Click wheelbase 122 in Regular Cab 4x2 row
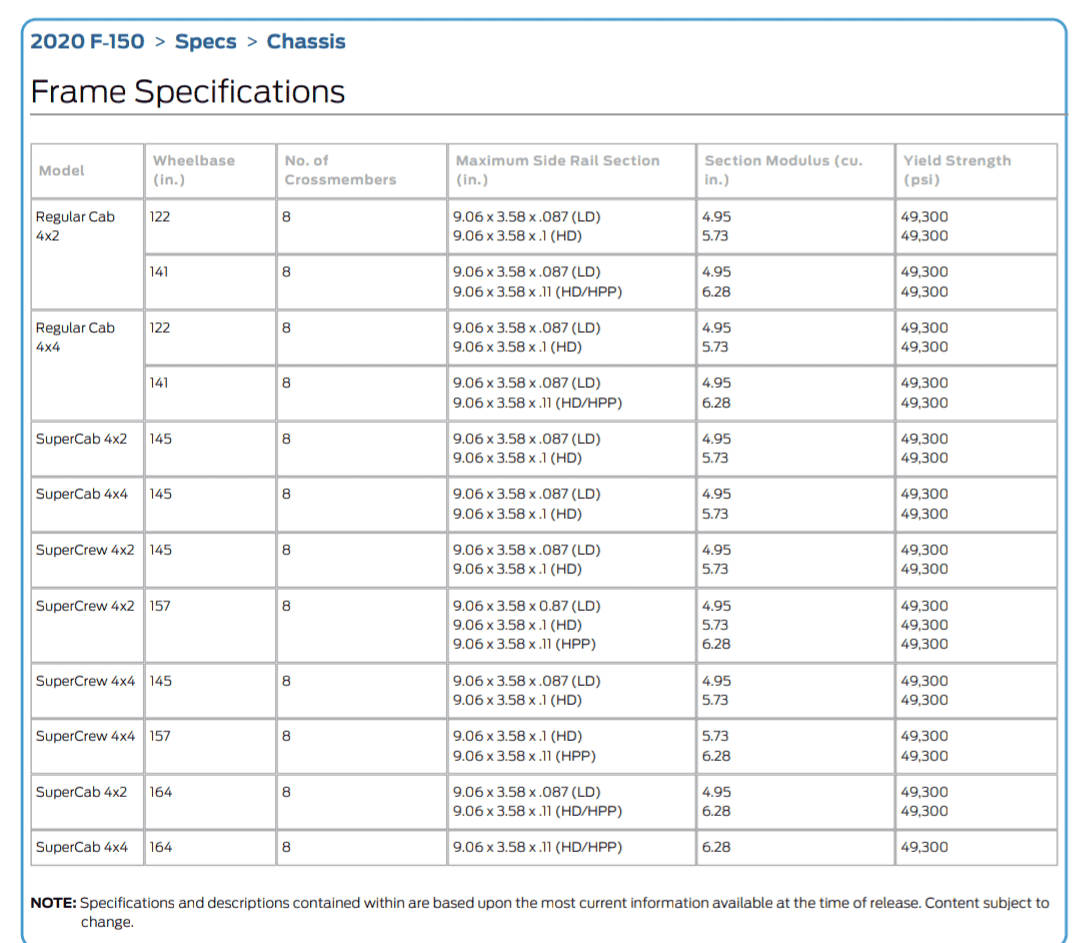The width and height of the screenshot is (1080, 943). click(x=160, y=216)
